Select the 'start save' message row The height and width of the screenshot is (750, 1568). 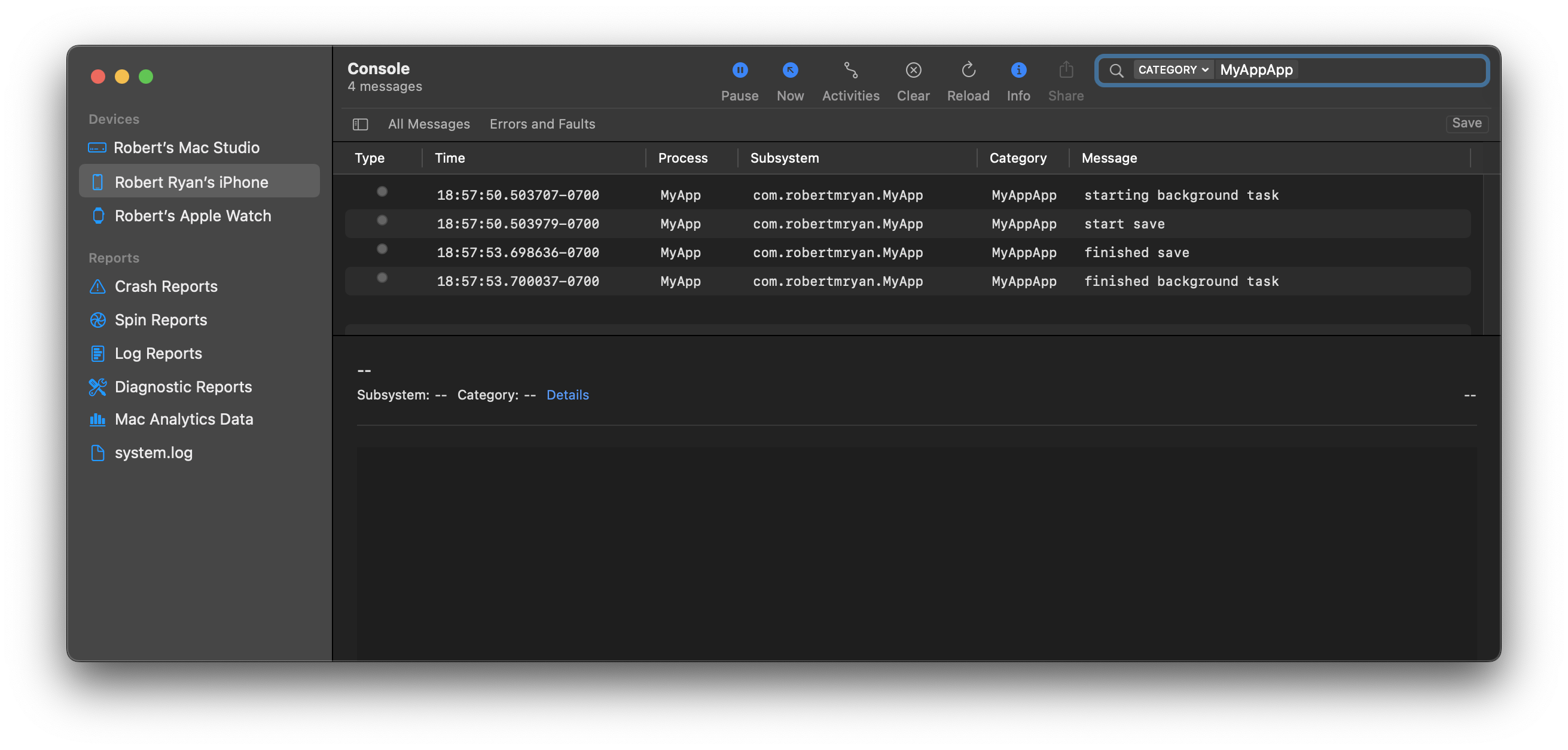(x=908, y=224)
